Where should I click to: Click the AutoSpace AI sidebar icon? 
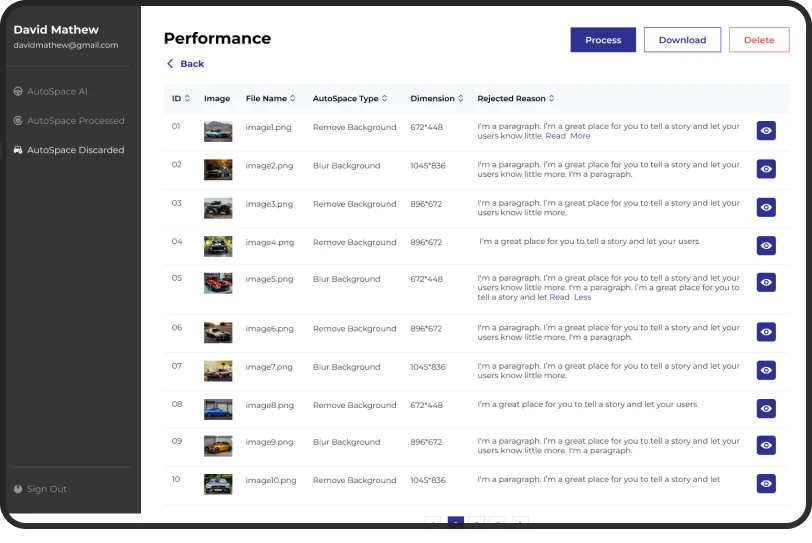click(x=18, y=92)
